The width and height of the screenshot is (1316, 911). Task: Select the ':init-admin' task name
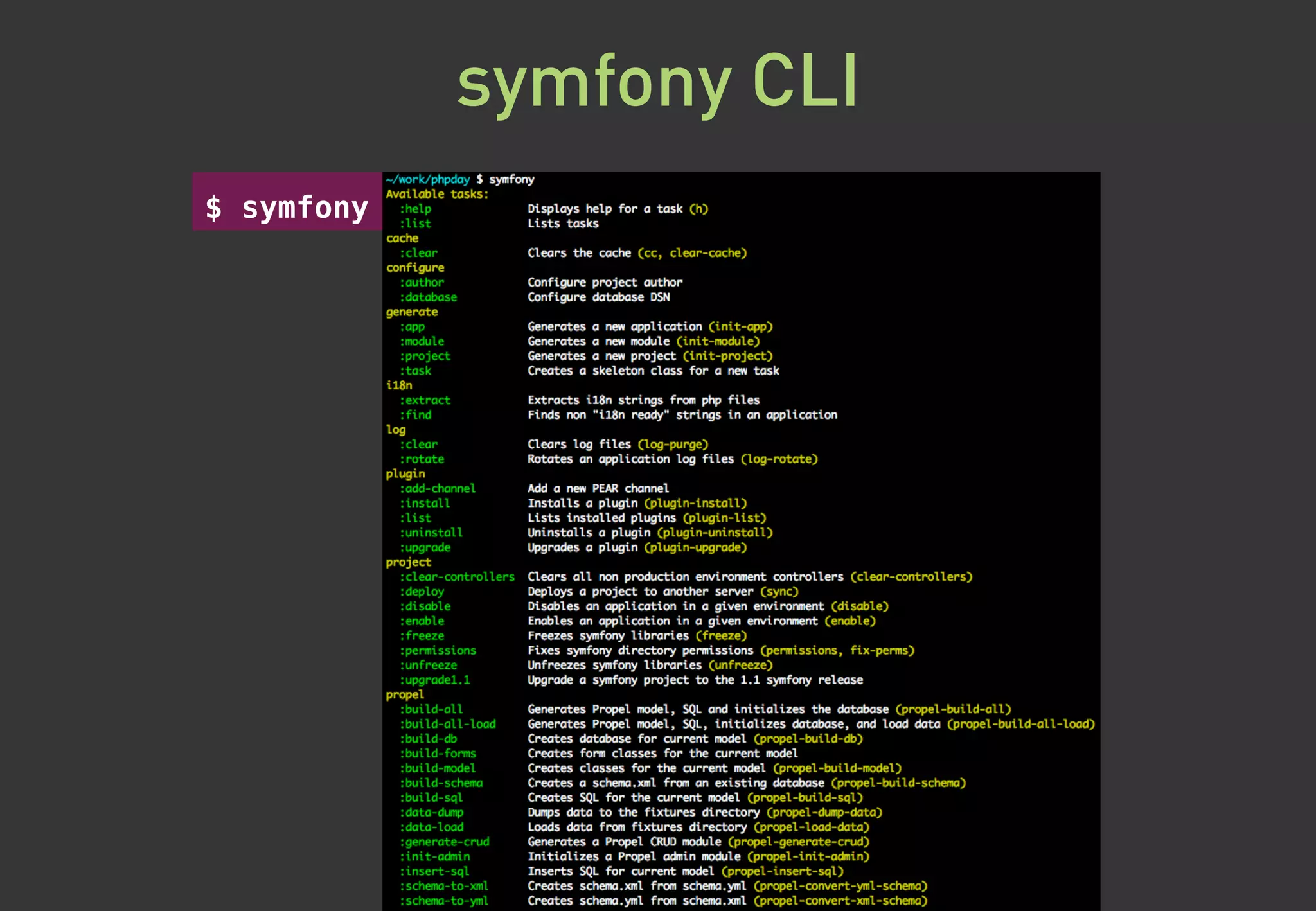click(x=434, y=857)
